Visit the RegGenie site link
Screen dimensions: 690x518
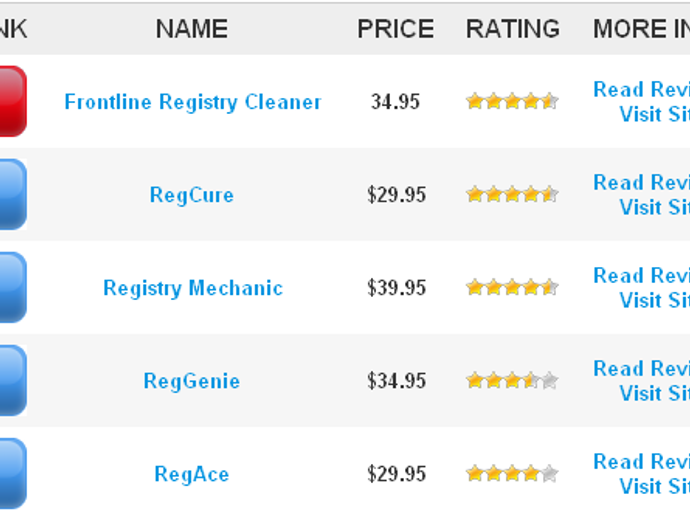coord(654,393)
